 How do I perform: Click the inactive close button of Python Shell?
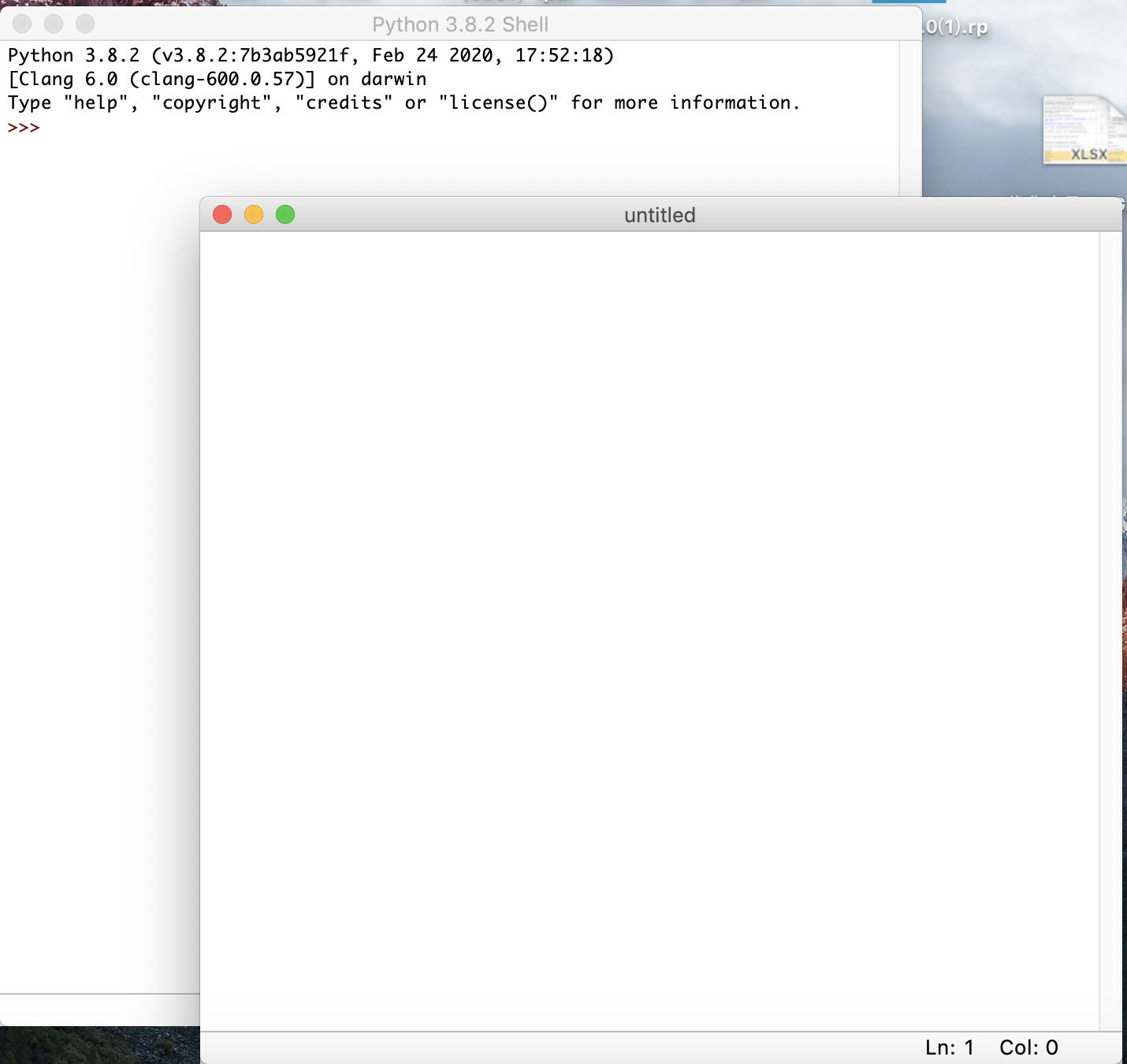pyautogui.click(x=22, y=24)
